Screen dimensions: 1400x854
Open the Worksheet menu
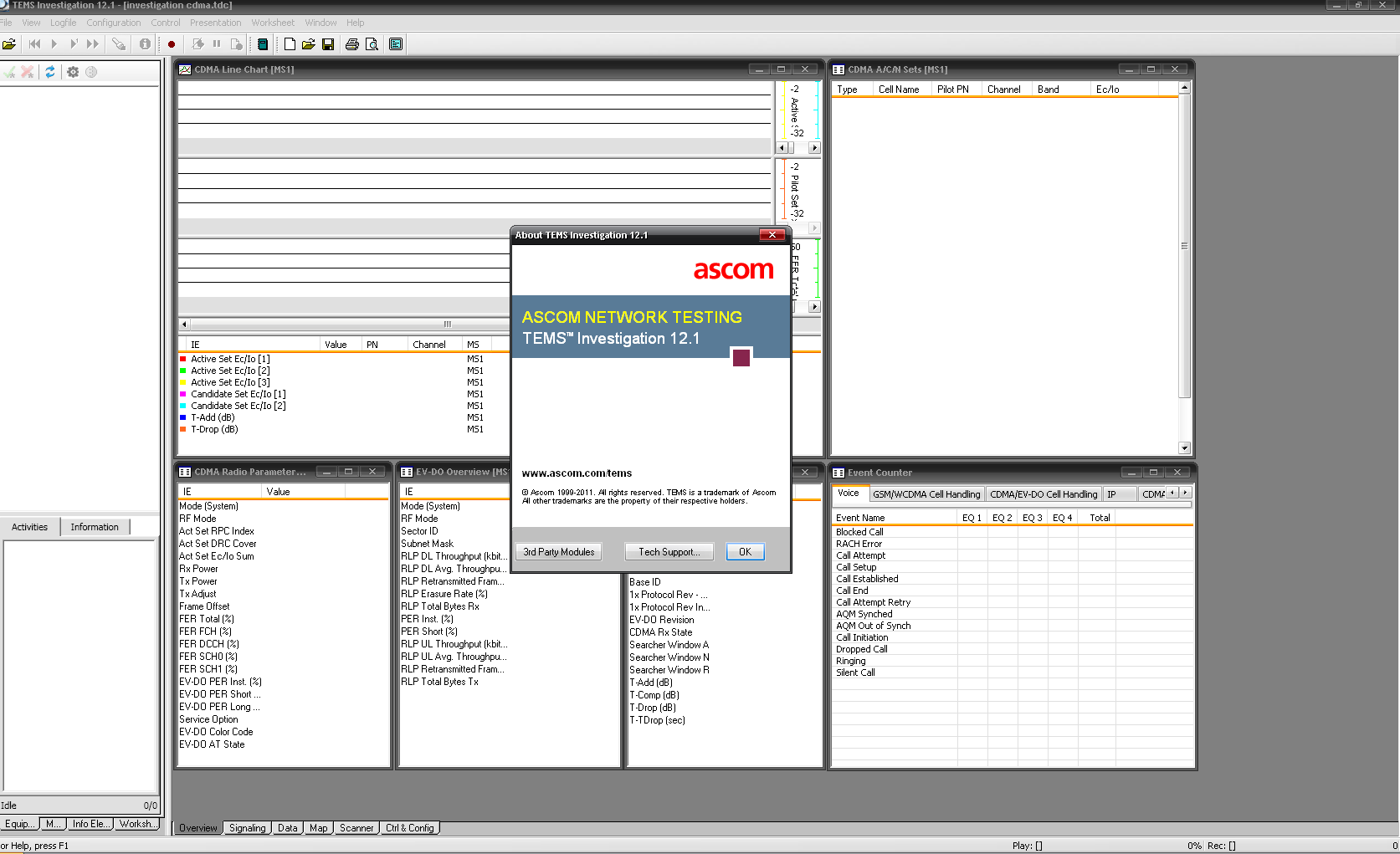pos(273,23)
